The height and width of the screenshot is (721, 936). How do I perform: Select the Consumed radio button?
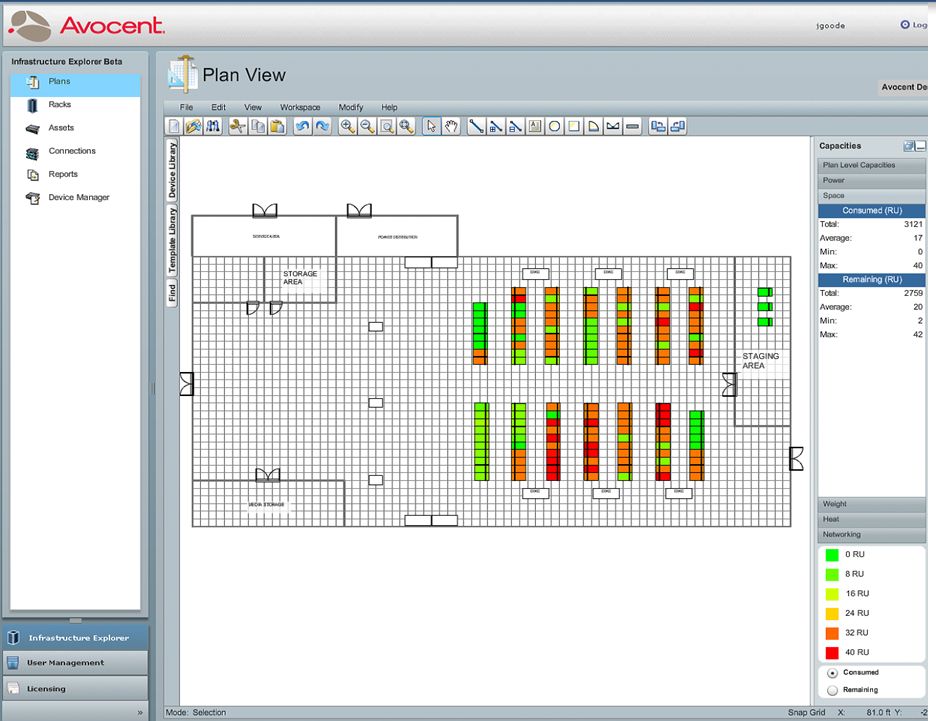pyautogui.click(x=832, y=673)
